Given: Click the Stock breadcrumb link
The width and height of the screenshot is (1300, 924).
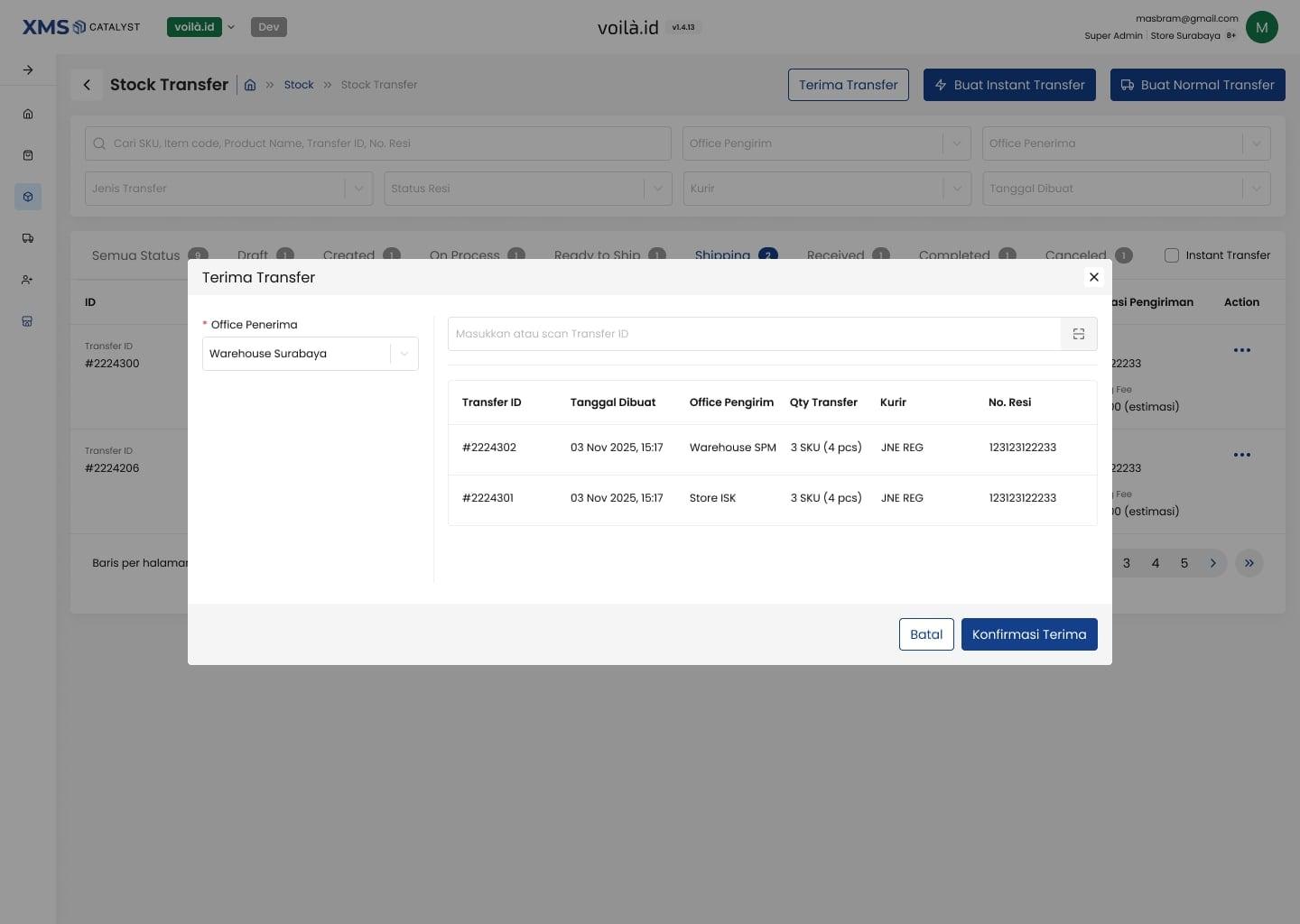Looking at the screenshot, I should (299, 85).
